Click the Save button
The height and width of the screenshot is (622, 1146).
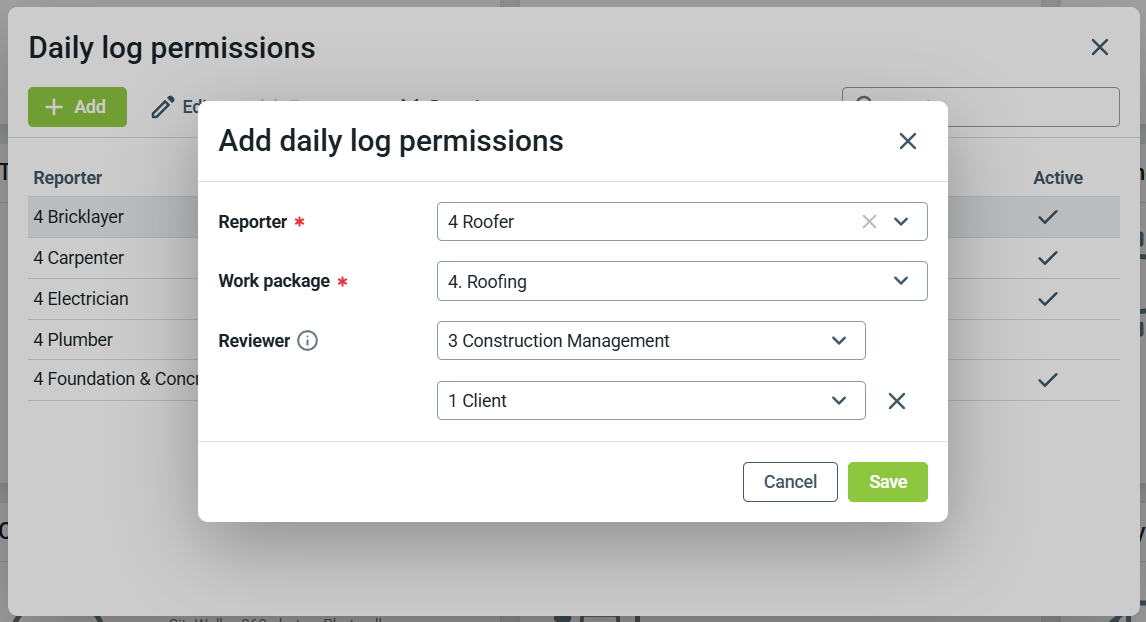coord(887,482)
